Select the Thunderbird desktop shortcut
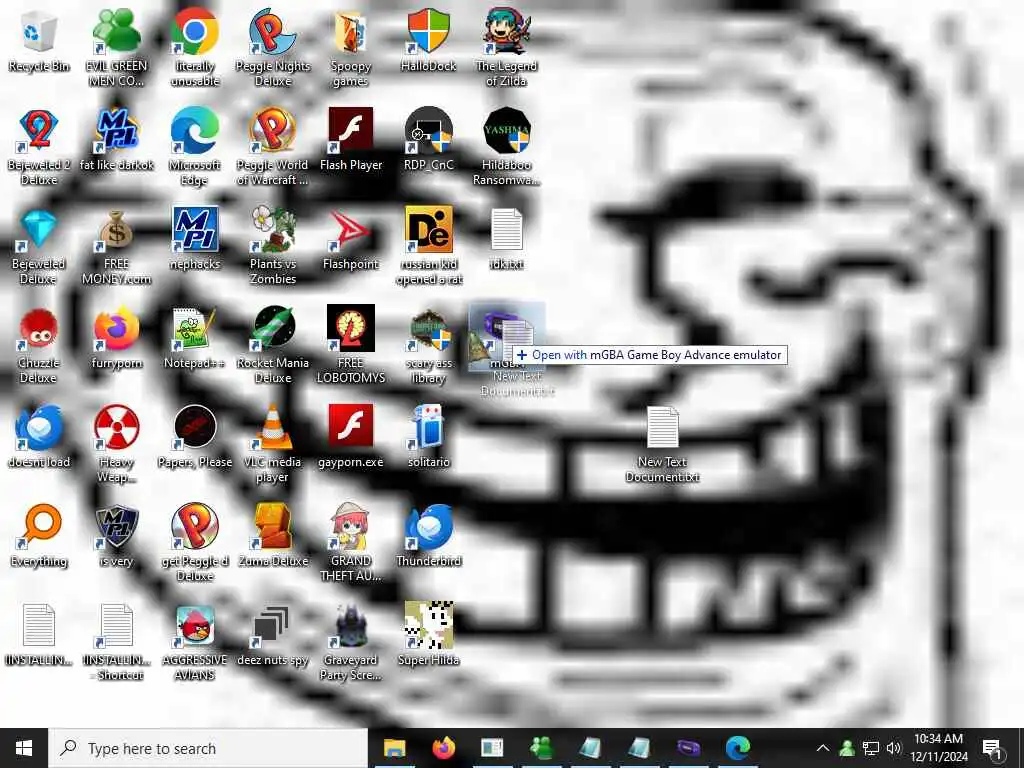 pos(428,526)
